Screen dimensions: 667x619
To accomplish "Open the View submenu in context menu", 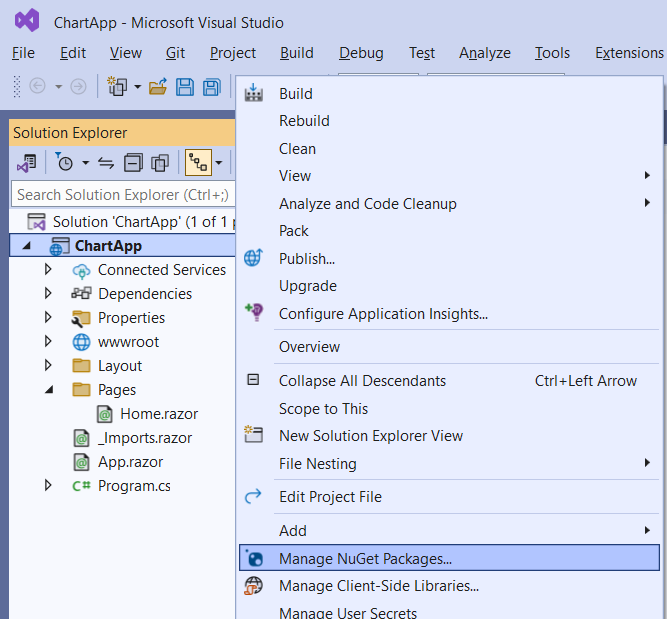I will tap(449, 176).
